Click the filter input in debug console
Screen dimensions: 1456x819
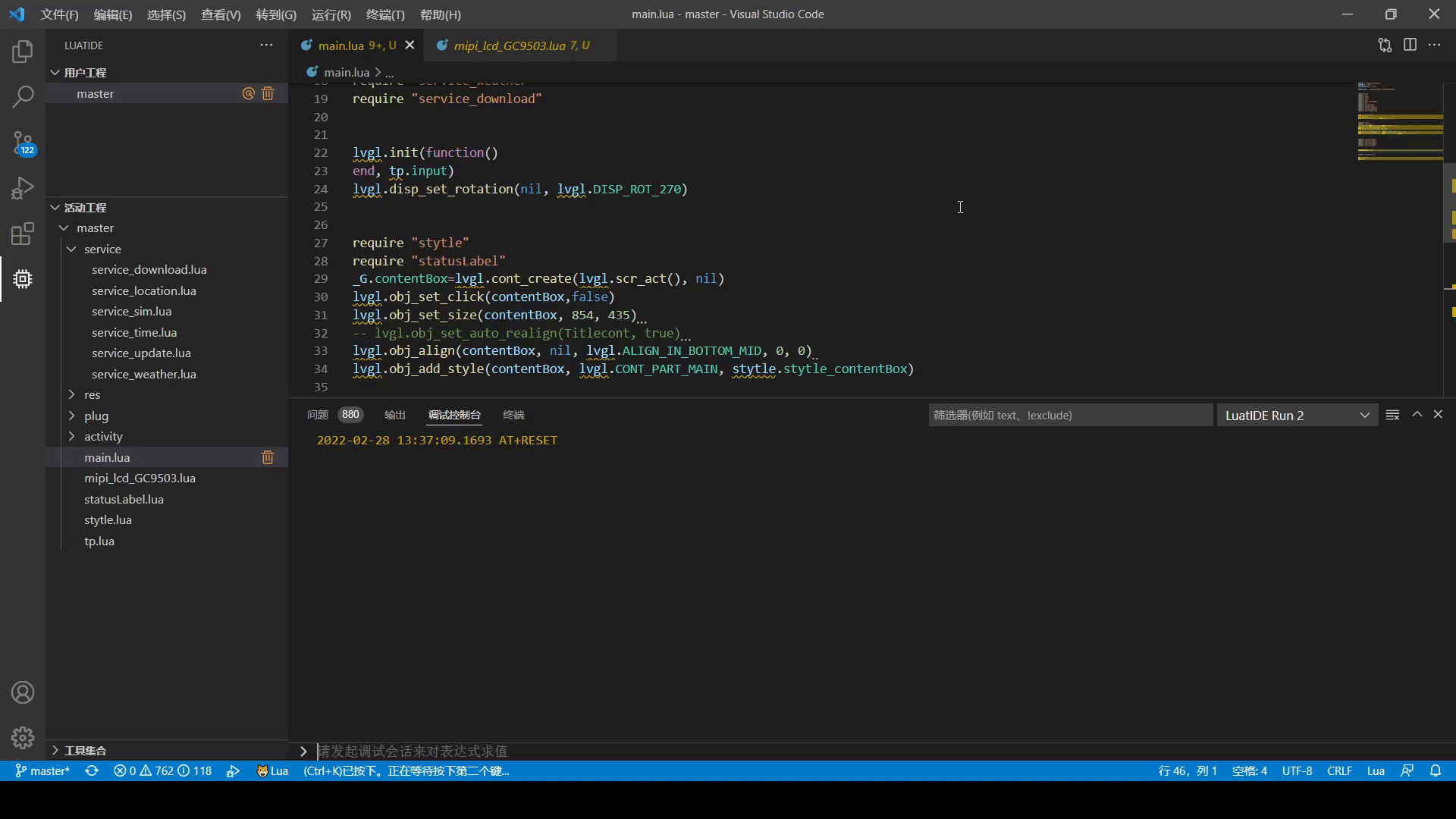point(1070,415)
